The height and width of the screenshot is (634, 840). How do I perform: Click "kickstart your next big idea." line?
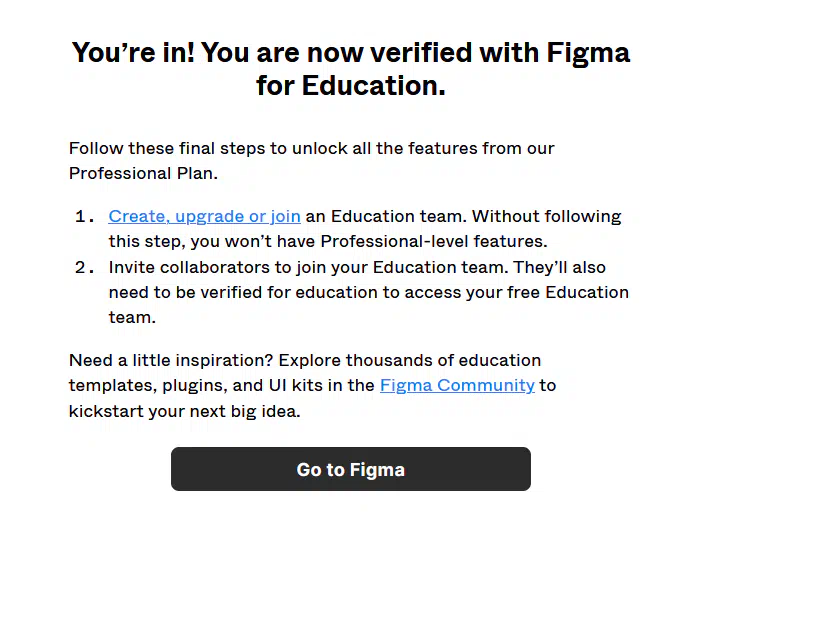click(185, 411)
